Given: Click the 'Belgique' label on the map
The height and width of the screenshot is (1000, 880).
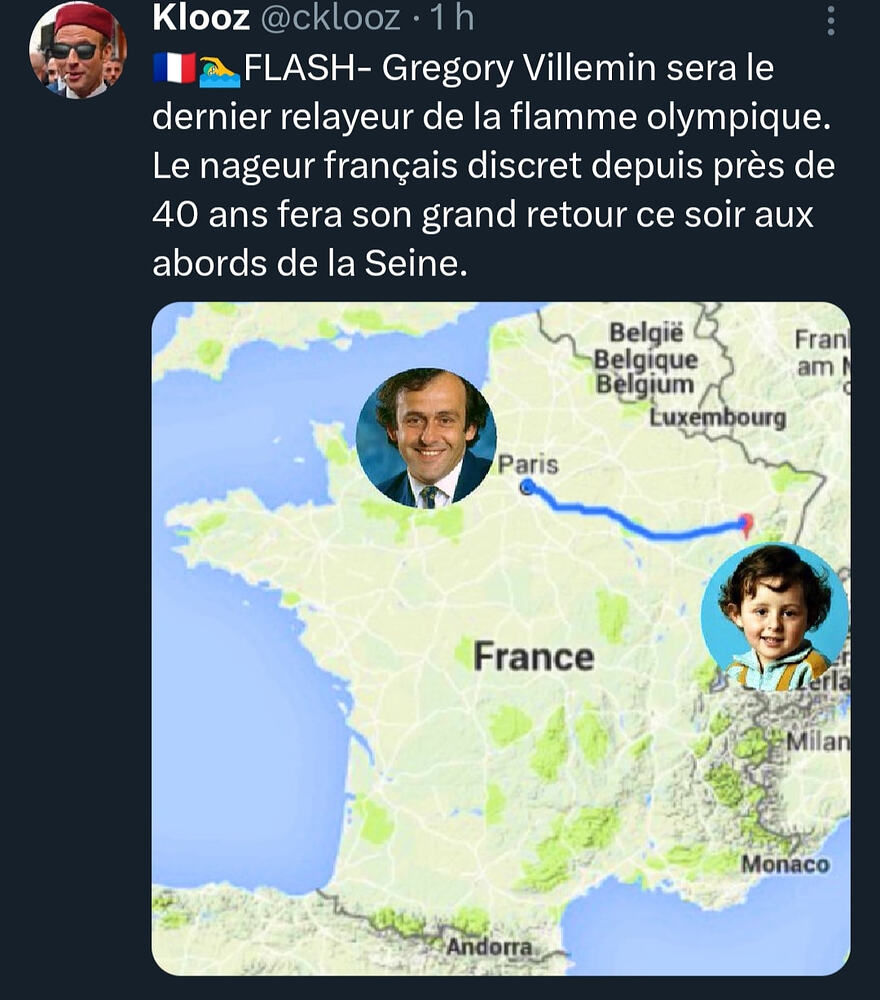Looking at the screenshot, I should pos(645,359).
